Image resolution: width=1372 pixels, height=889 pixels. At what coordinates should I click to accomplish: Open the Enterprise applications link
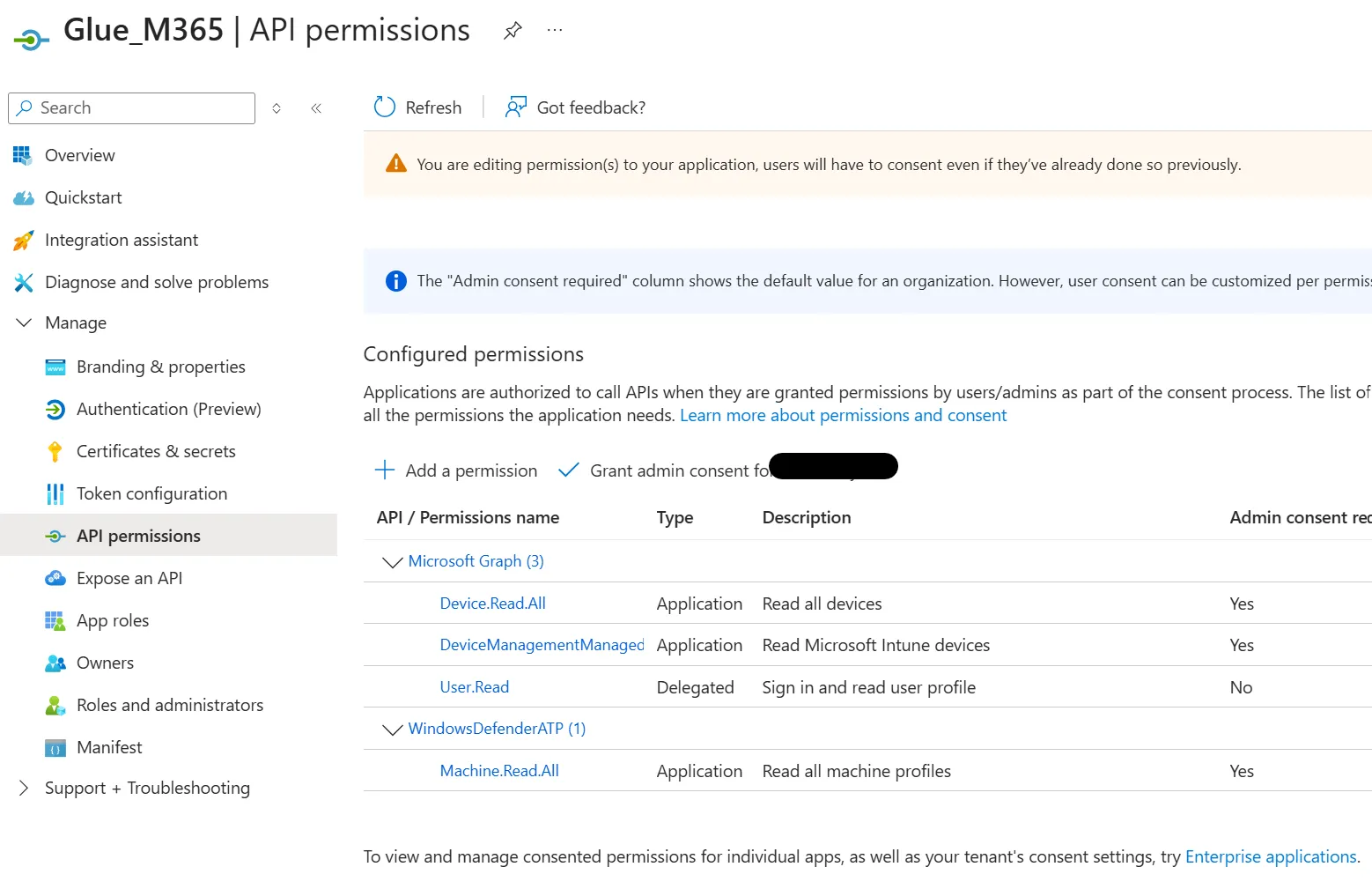click(x=1270, y=856)
